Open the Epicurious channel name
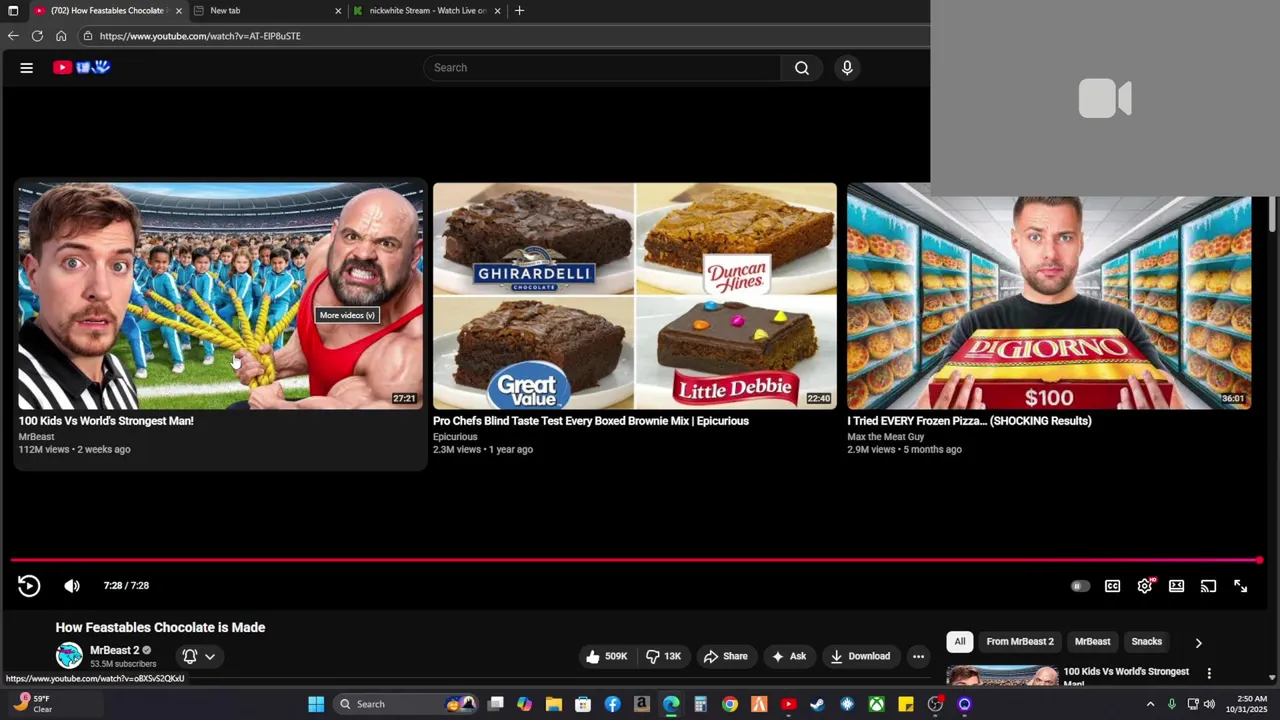This screenshot has height=720, width=1280. point(455,437)
